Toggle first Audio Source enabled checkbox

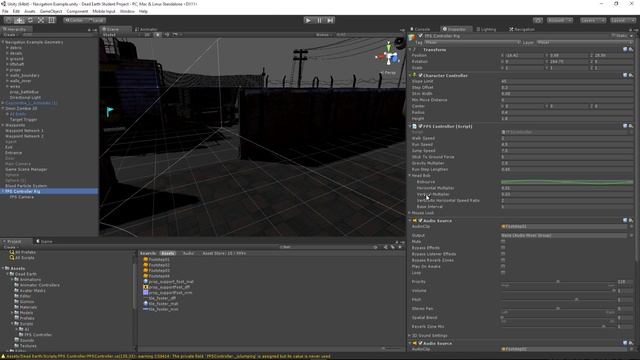[420, 220]
